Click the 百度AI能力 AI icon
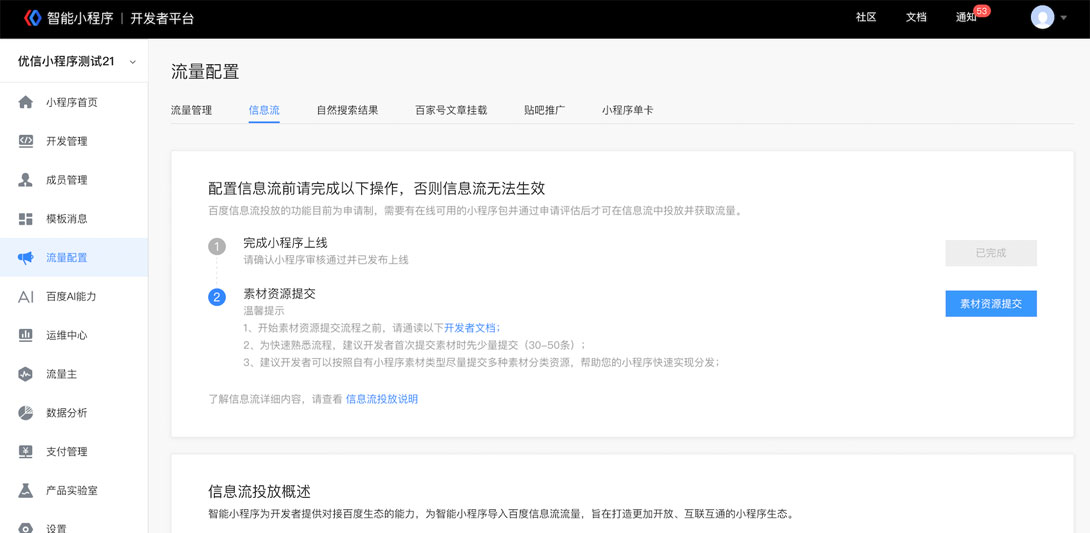 click(26, 297)
